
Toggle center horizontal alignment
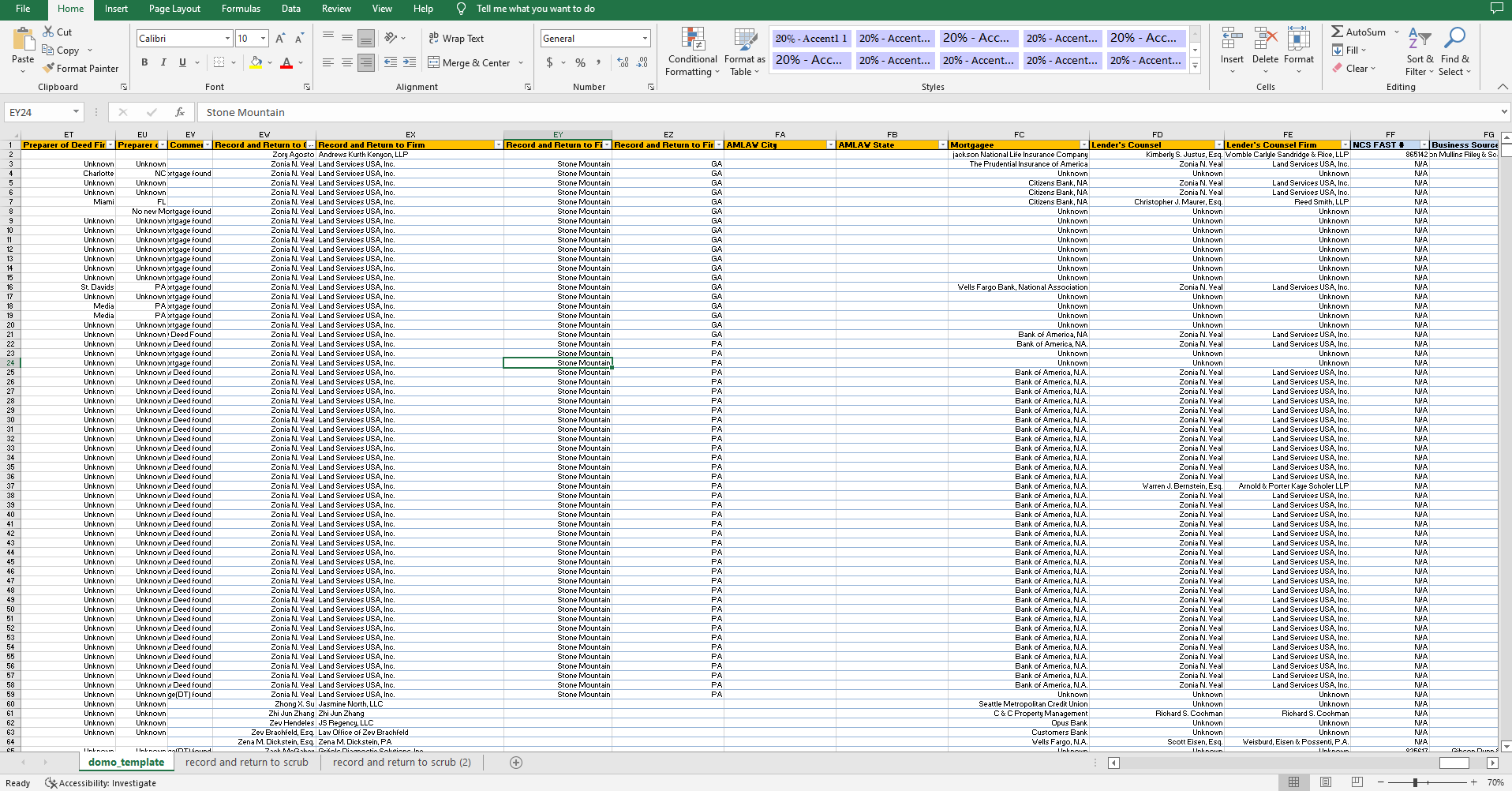pyautogui.click(x=347, y=62)
